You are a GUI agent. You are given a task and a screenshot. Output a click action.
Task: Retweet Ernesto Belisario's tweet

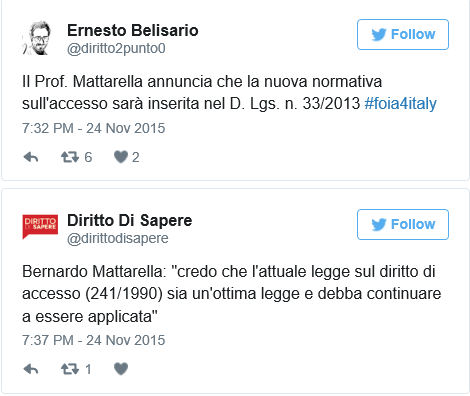[x=70, y=157]
